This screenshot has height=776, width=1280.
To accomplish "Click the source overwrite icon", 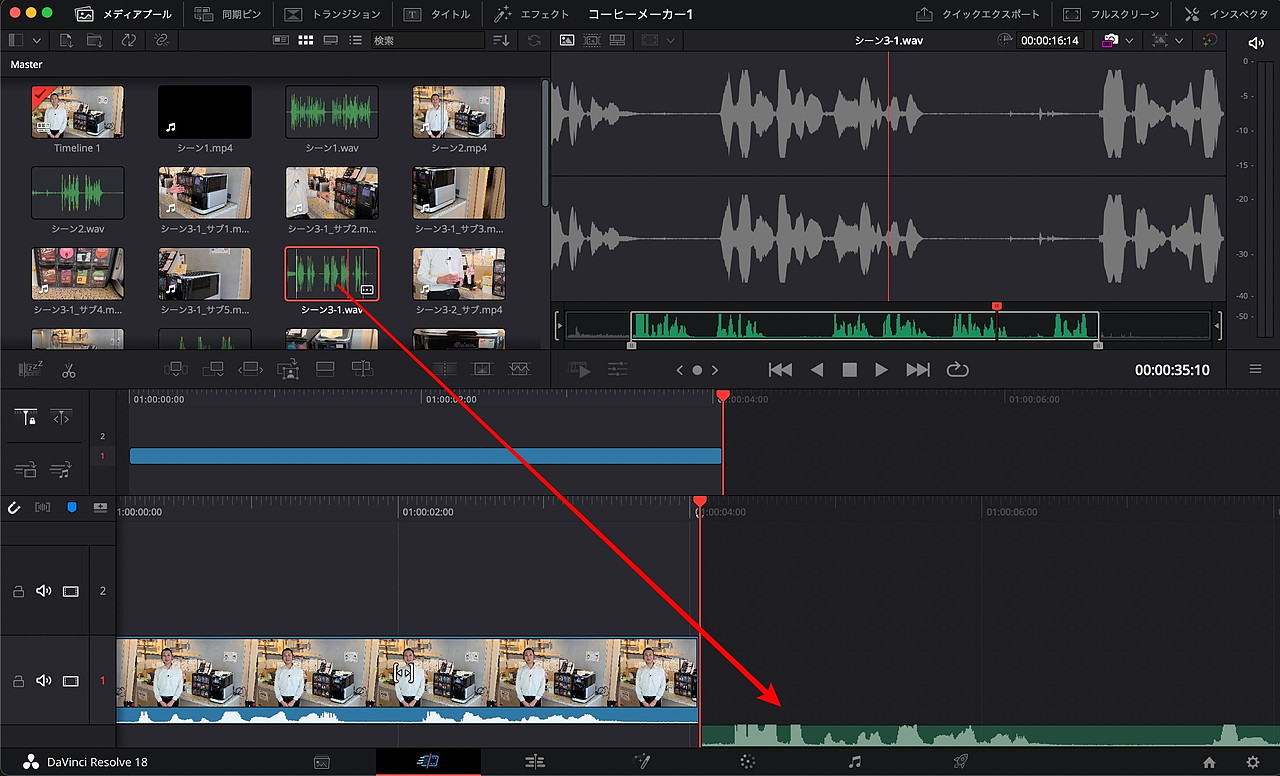I will click(x=362, y=369).
